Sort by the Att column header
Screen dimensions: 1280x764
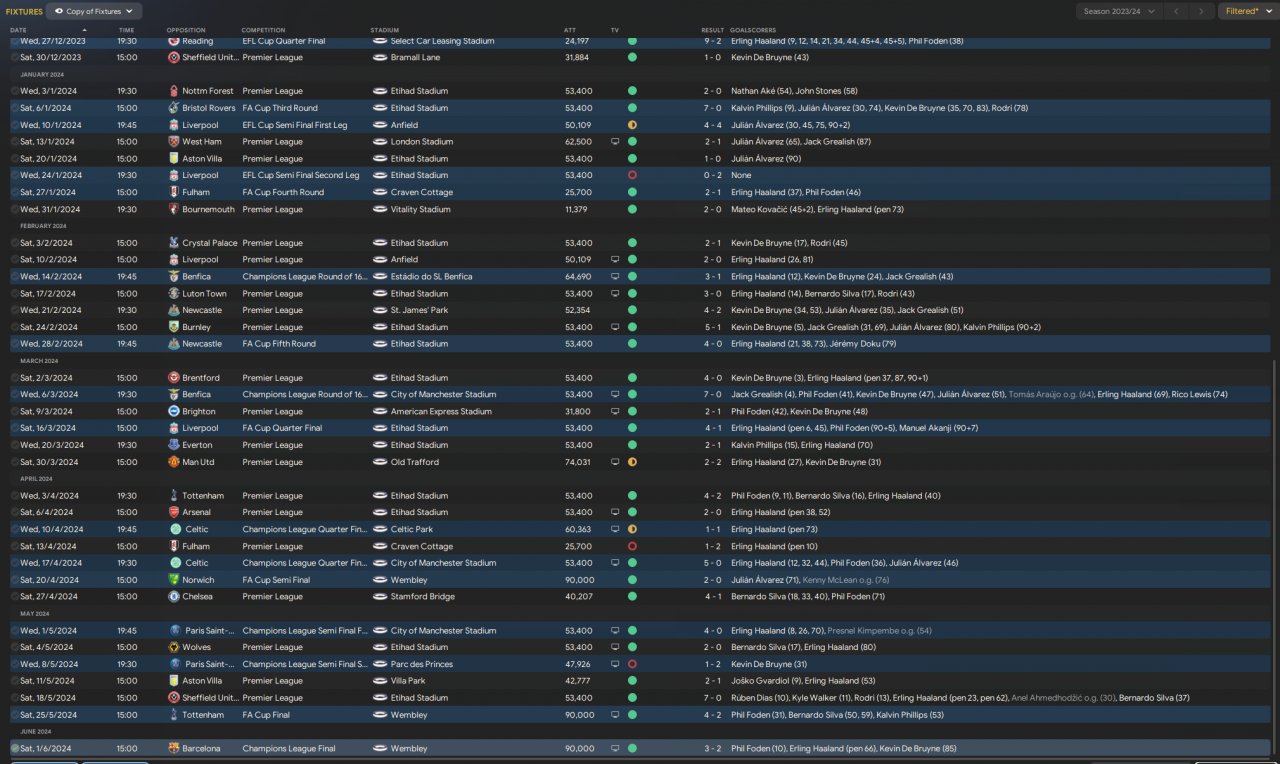pos(570,30)
